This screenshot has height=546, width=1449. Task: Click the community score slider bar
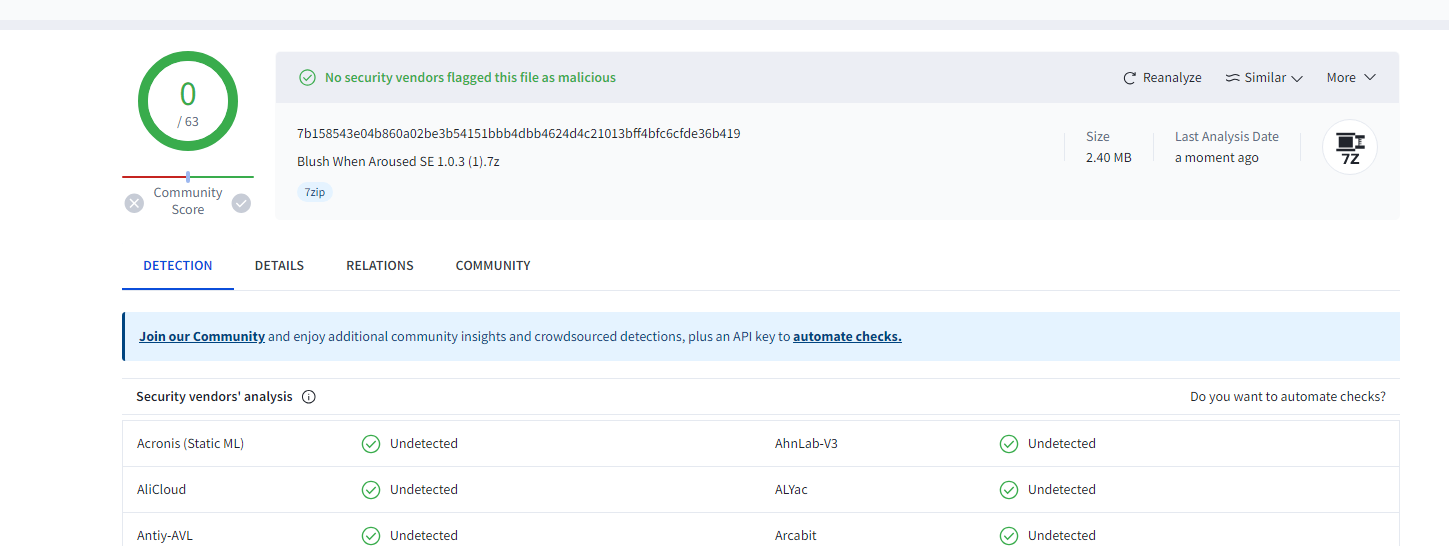point(188,177)
